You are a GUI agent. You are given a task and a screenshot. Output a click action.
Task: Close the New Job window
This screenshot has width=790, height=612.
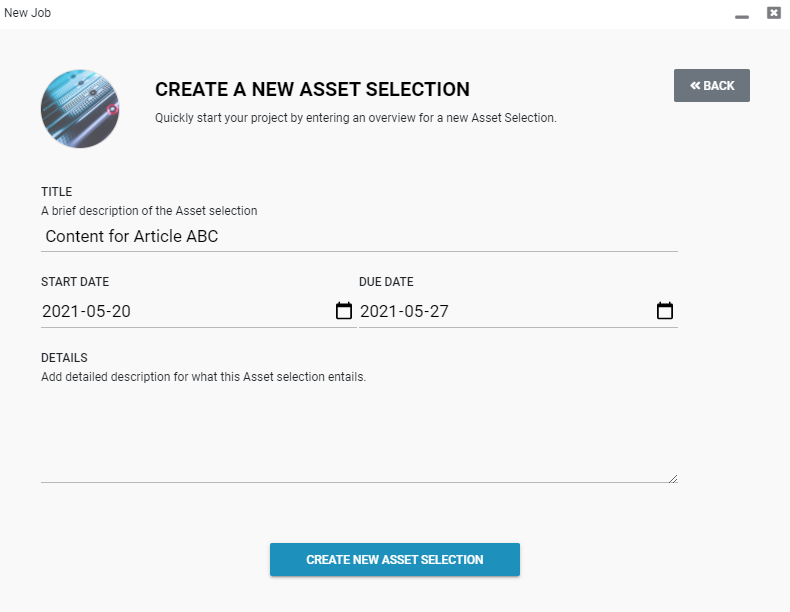(x=774, y=13)
